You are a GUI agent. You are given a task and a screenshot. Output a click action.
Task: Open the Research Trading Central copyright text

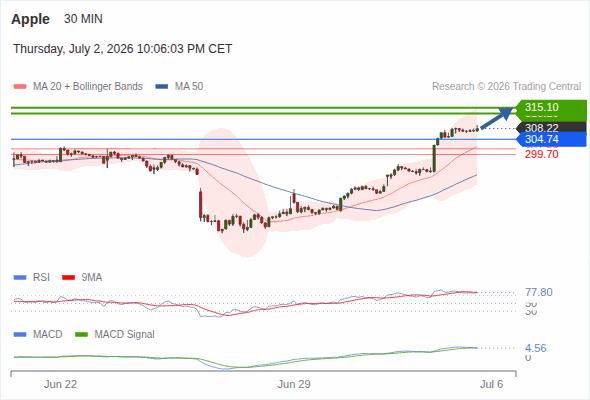(506, 87)
